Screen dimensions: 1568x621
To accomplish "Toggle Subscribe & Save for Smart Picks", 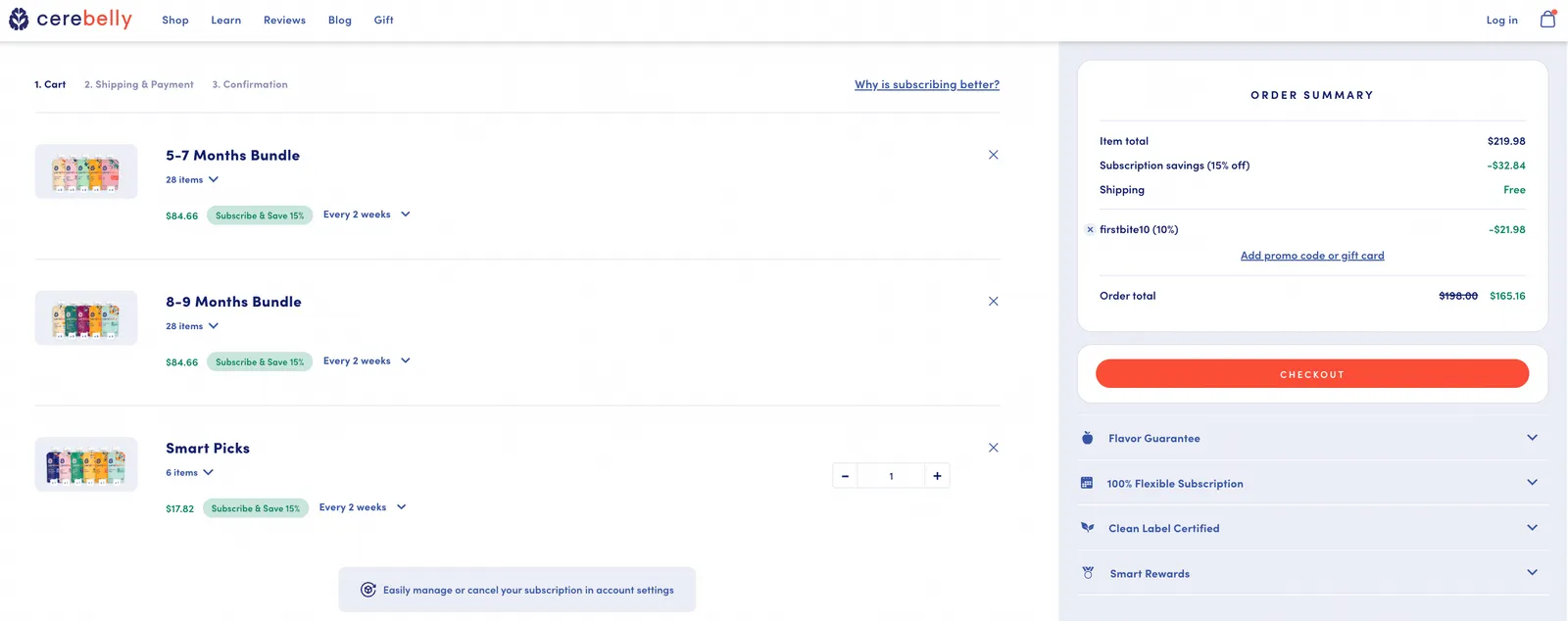I will 256,508.
